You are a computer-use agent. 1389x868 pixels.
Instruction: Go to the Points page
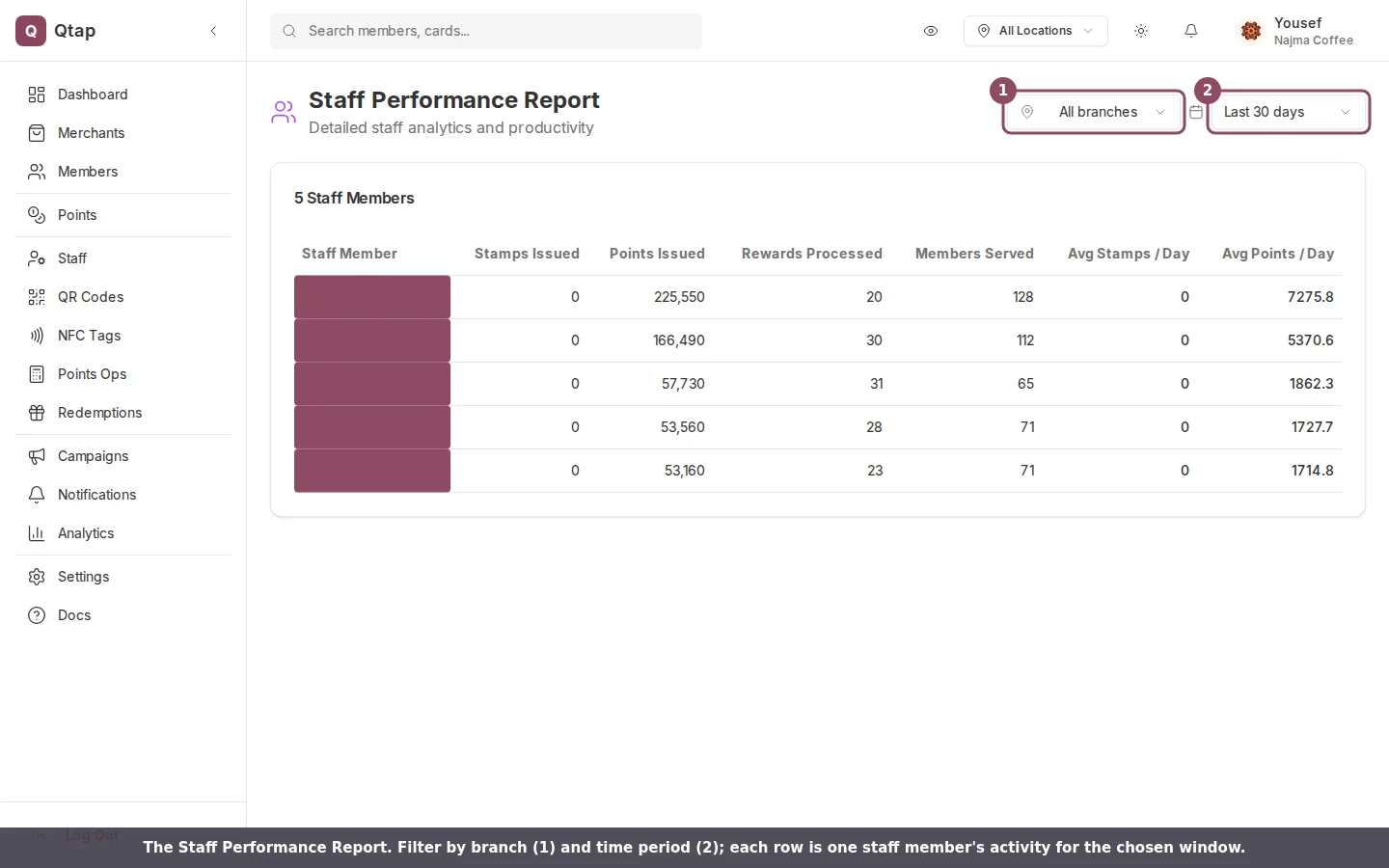click(123, 215)
